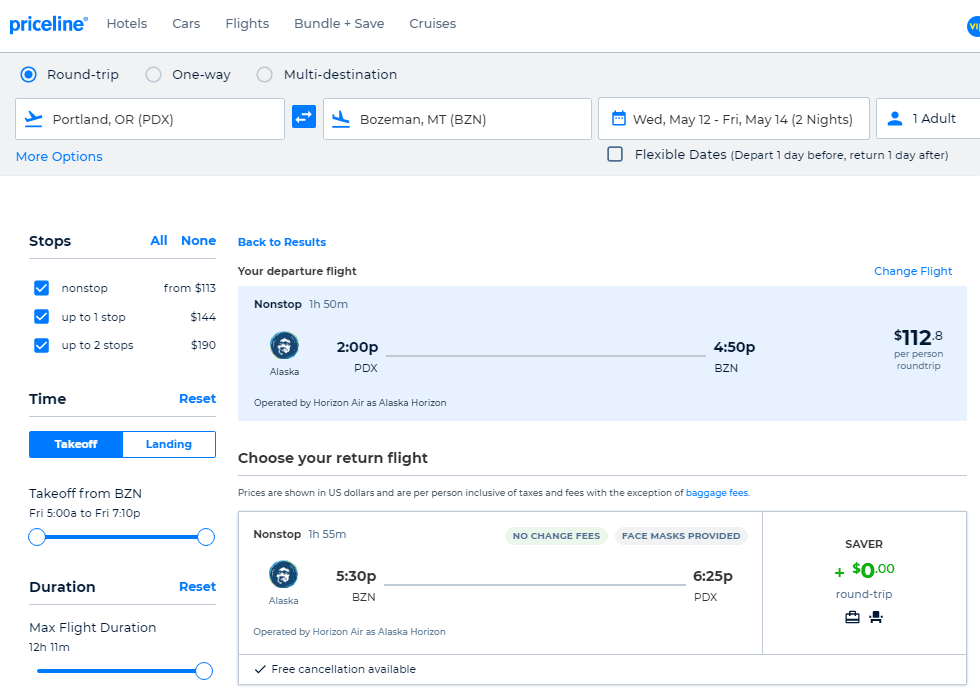Image resolution: width=980 pixels, height=692 pixels.
Task: Open the Flights tab
Action: tap(247, 24)
